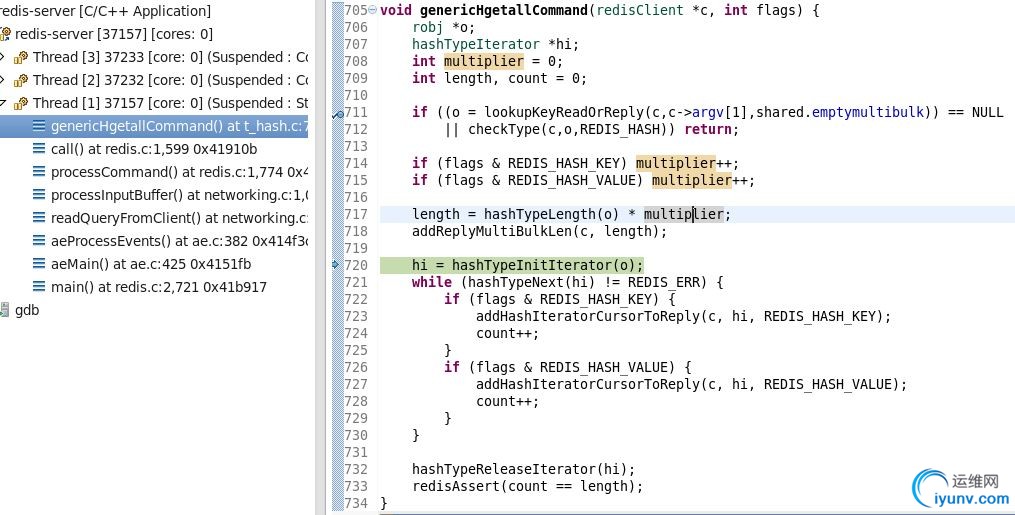This screenshot has width=1015, height=515.
Task: Click 'multiplier' declaration on line 708
Action: pos(484,61)
